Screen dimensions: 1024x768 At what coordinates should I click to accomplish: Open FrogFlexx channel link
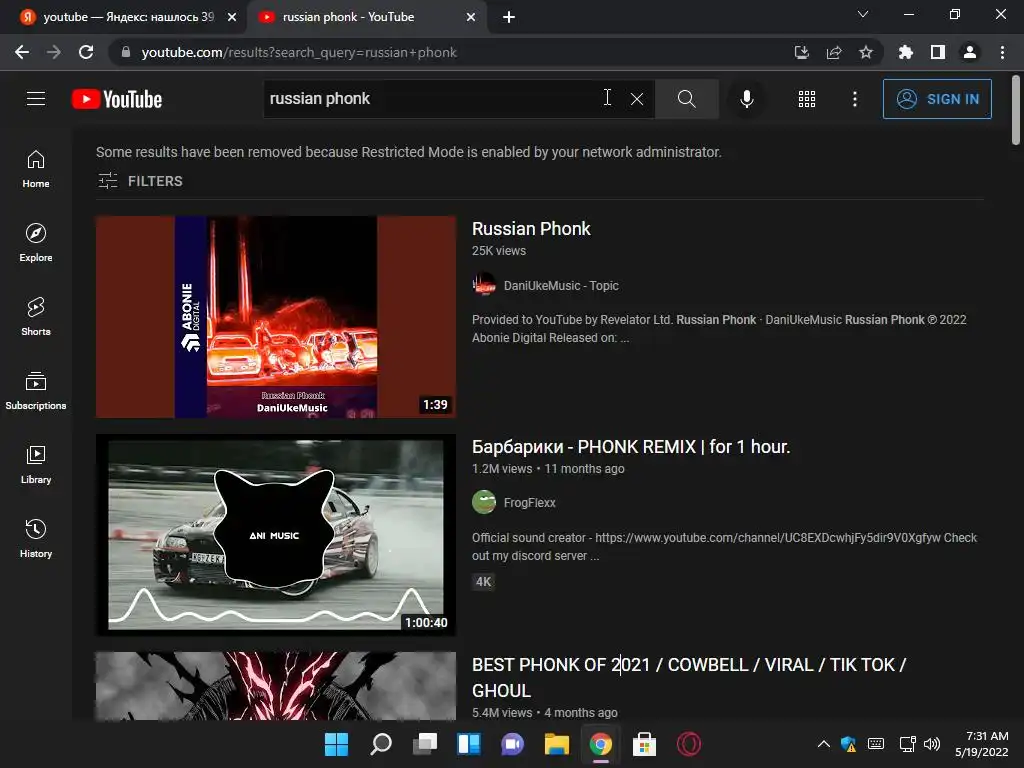coord(530,503)
